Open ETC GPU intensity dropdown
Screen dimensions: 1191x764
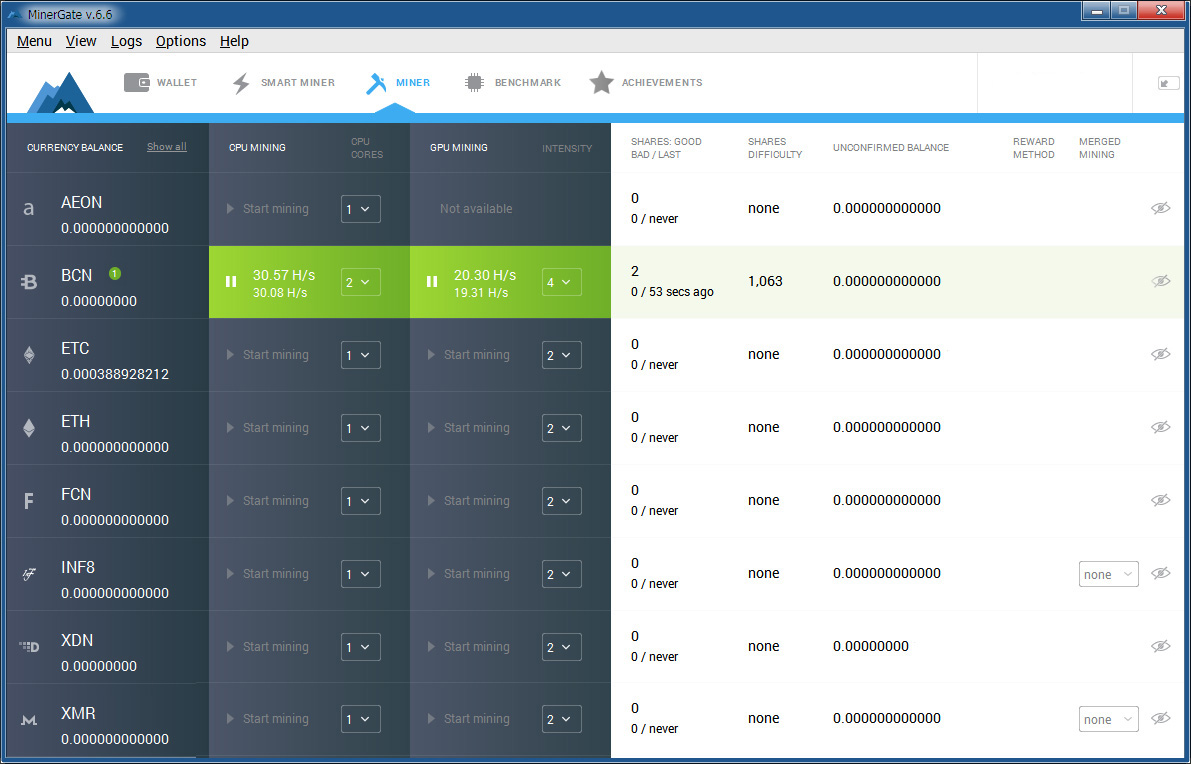click(x=561, y=355)
